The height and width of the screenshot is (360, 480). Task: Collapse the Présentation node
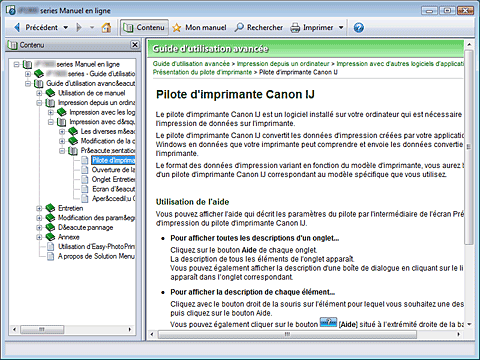pos(62,151)
